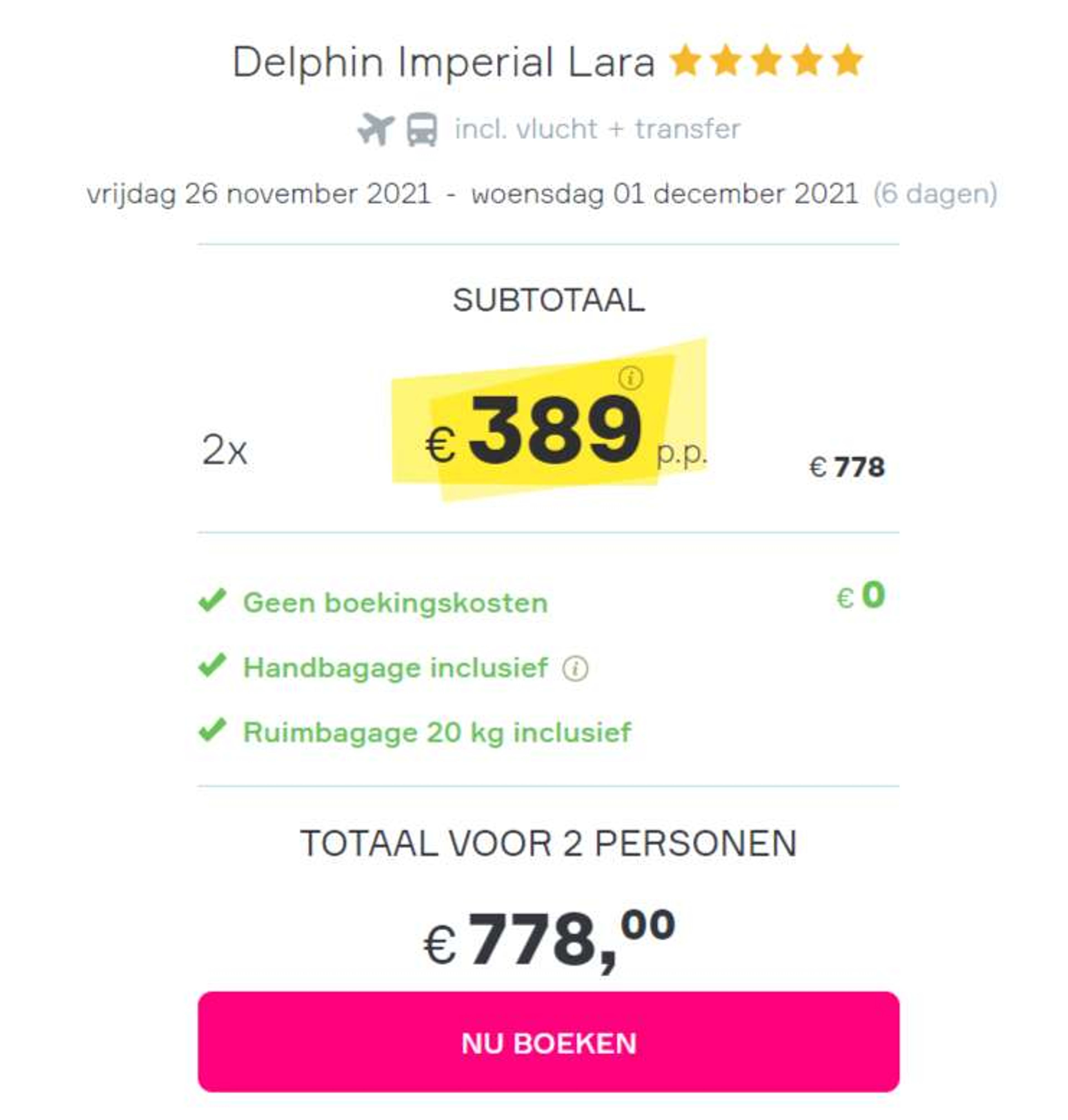Book now with the NU BOEKEN button

548,1042
